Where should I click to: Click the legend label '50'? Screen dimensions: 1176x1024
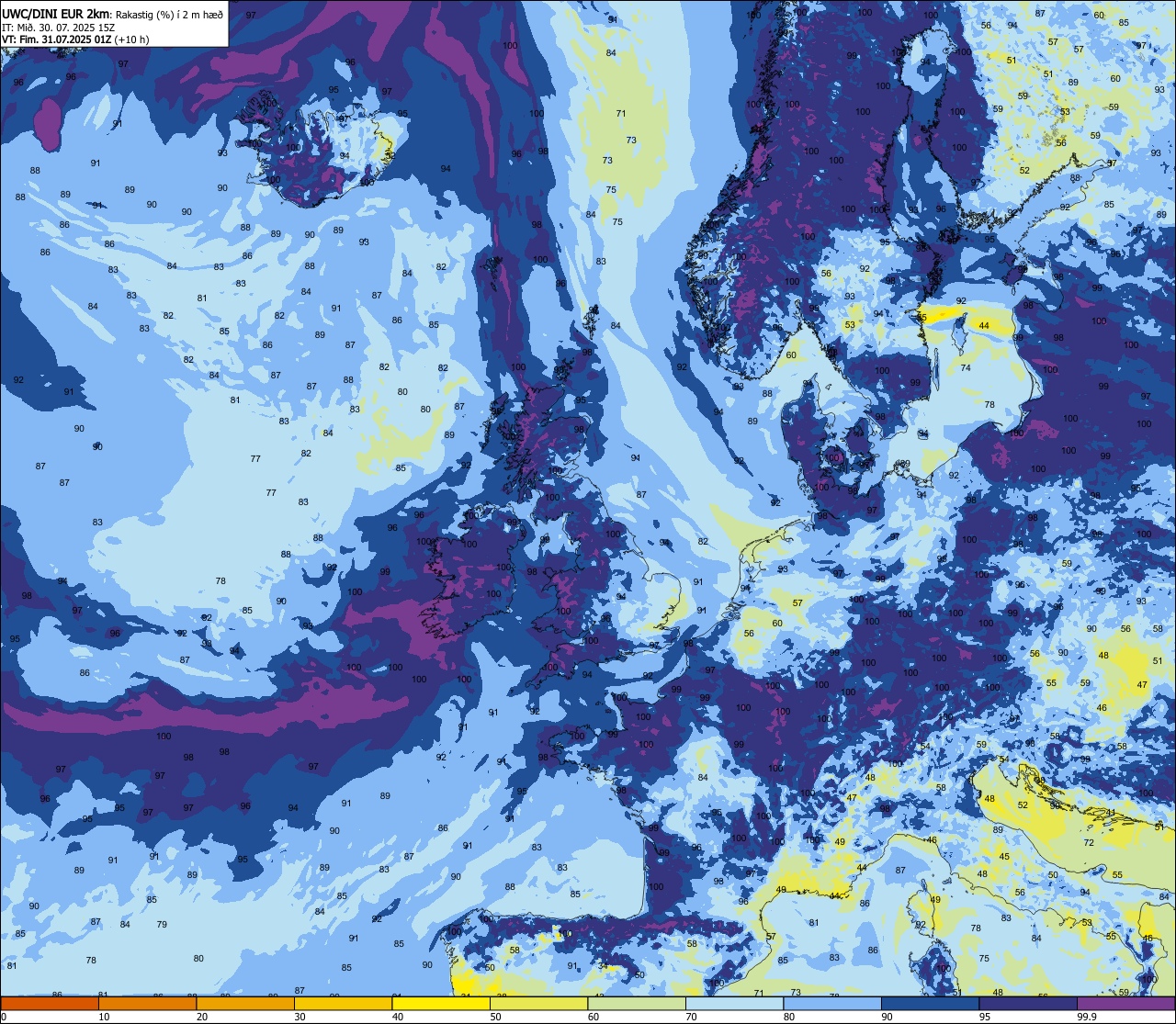[x=495, y=1017]
